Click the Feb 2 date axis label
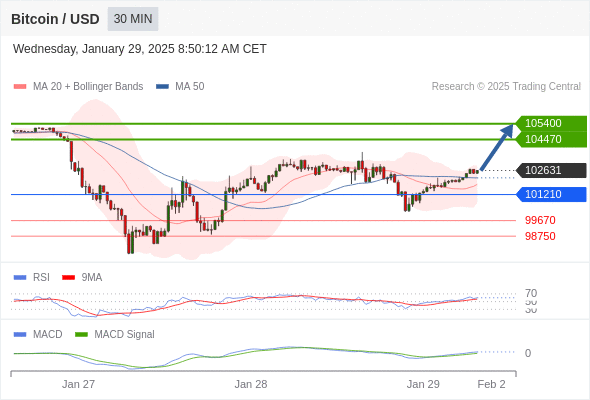Viewport: 590px width, 400px height. (491, 384)
